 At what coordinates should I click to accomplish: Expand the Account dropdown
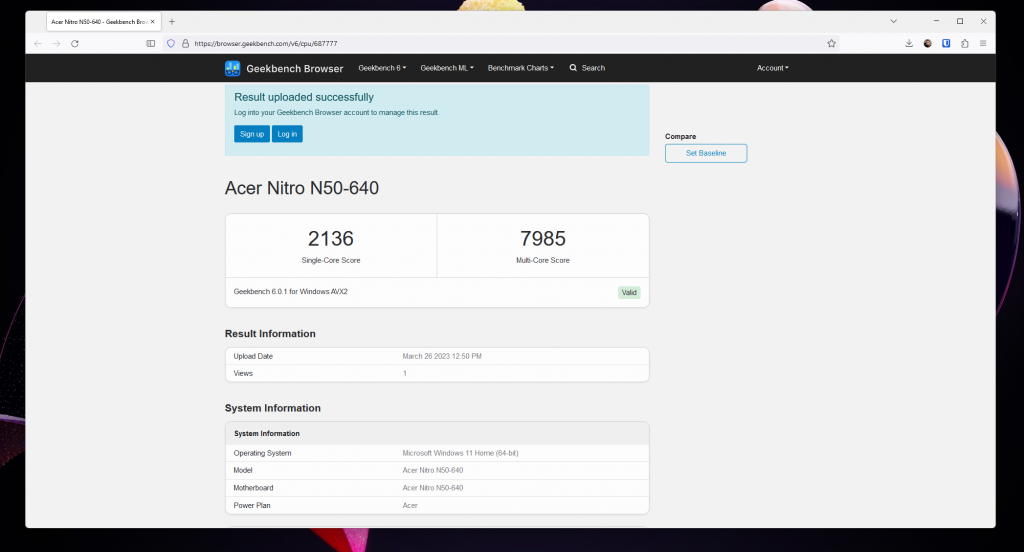[773, 68]
